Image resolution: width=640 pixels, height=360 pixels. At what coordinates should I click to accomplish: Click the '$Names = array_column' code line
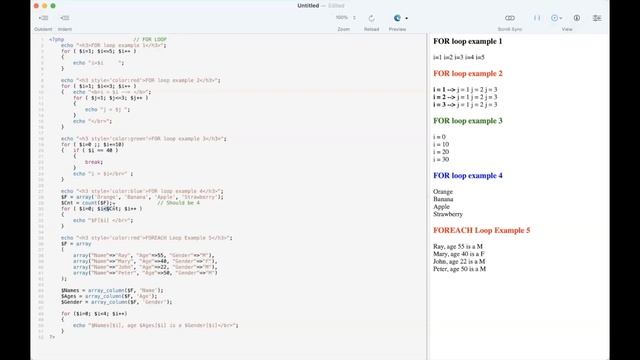(x=112, y=291)
